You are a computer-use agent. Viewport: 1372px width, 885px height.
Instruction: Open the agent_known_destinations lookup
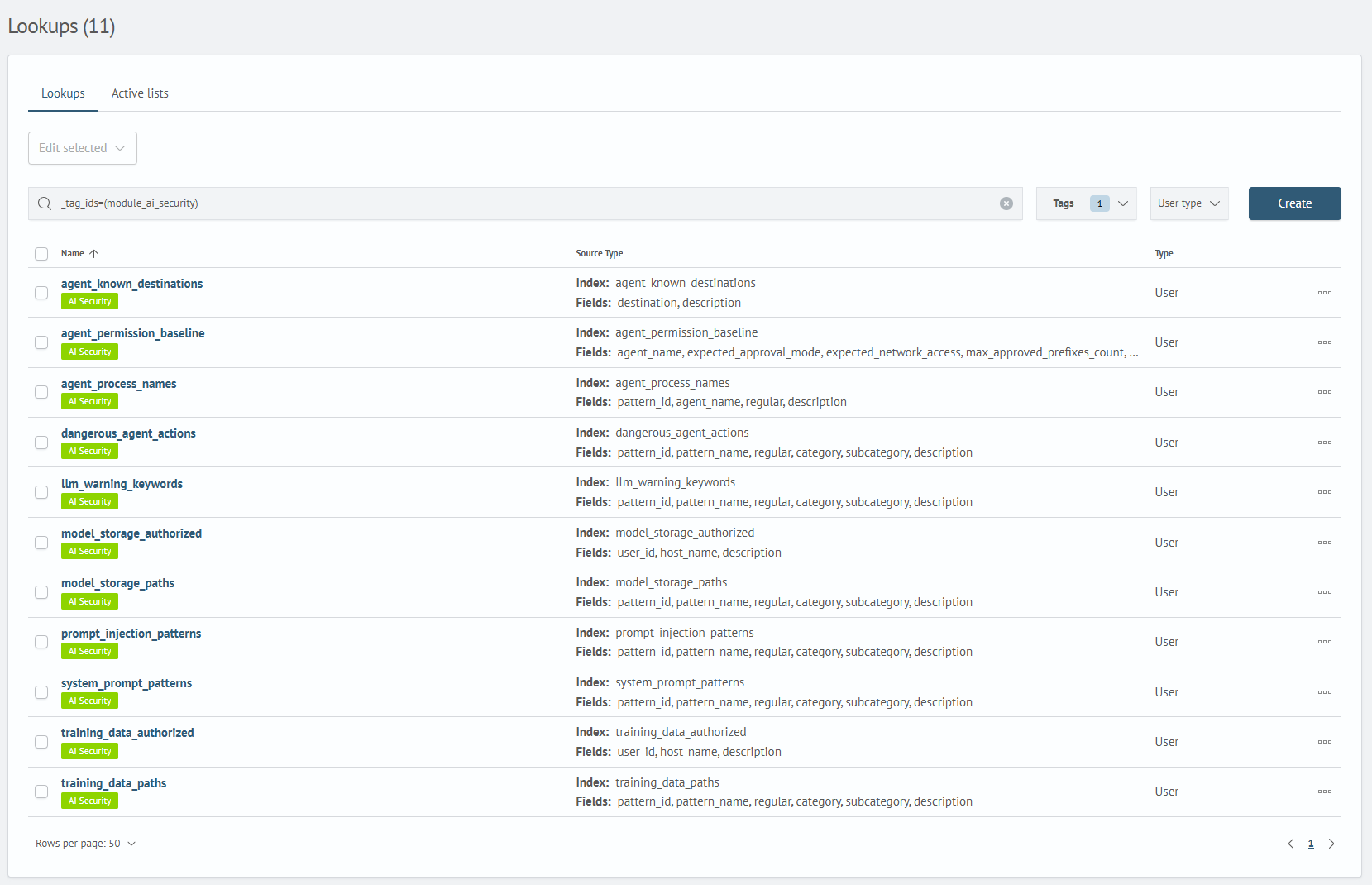point(132,284)
